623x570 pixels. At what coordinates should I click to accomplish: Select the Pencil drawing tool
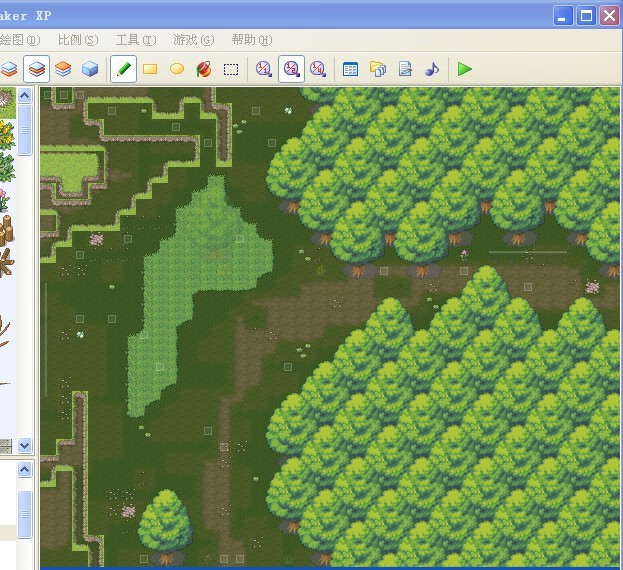124,69
